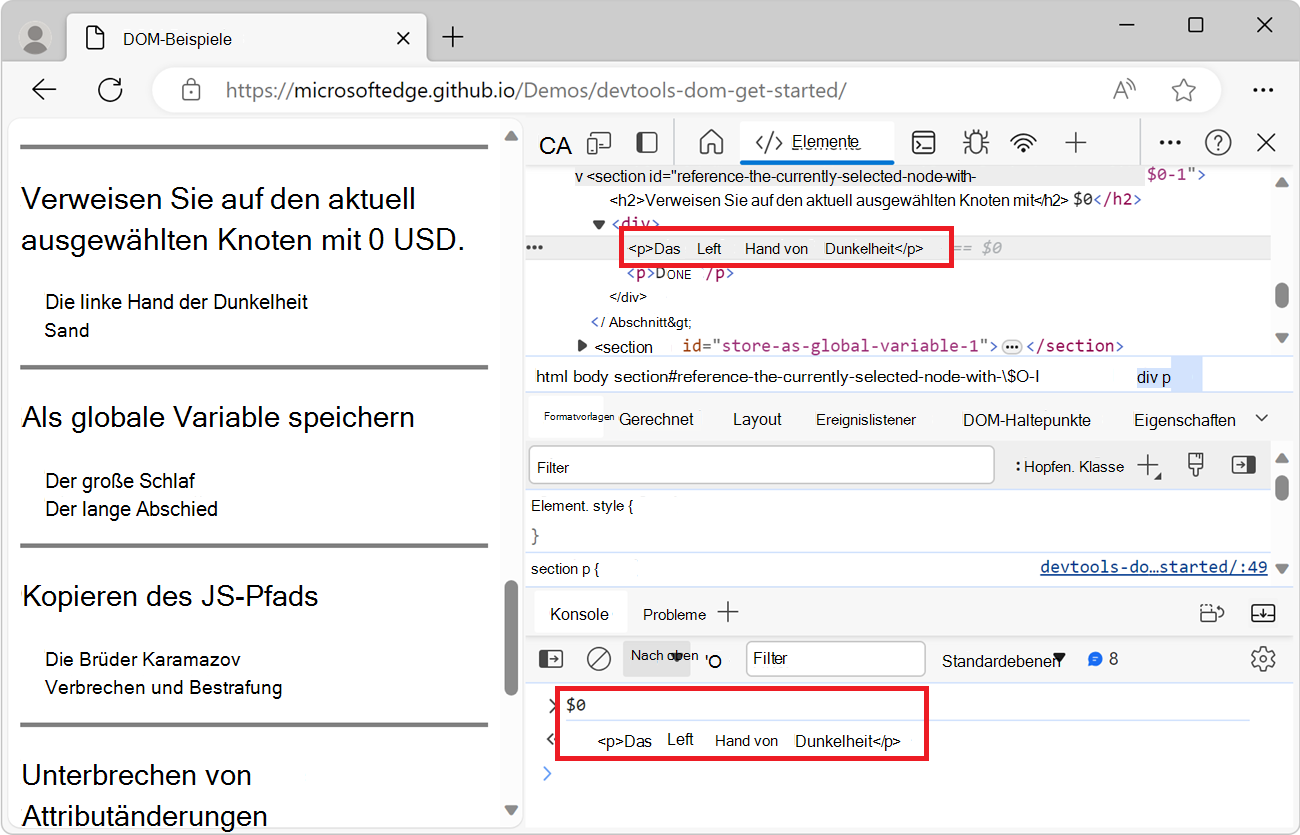Open the Probleme tab in the console

[x=675, y=613]
